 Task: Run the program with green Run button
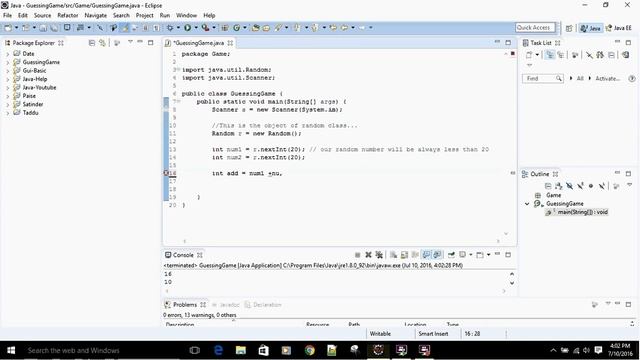click(187, 28)
